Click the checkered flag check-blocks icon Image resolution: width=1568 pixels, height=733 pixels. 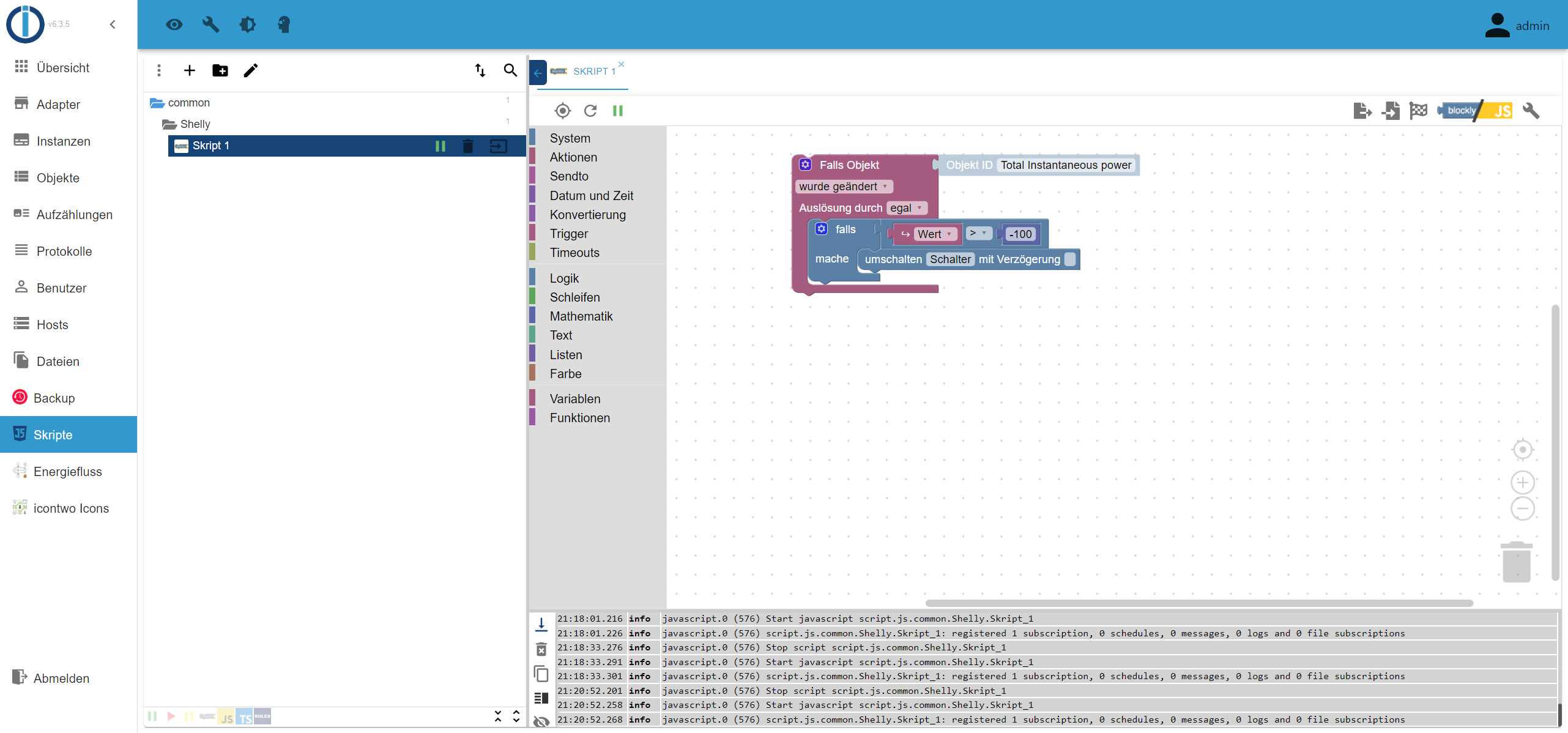[x=1418, y=111]
